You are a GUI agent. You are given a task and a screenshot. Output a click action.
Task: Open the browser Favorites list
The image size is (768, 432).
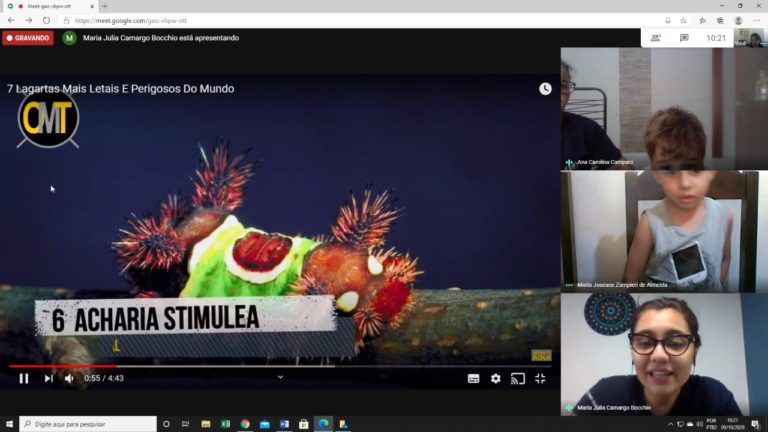pos(702,21)
